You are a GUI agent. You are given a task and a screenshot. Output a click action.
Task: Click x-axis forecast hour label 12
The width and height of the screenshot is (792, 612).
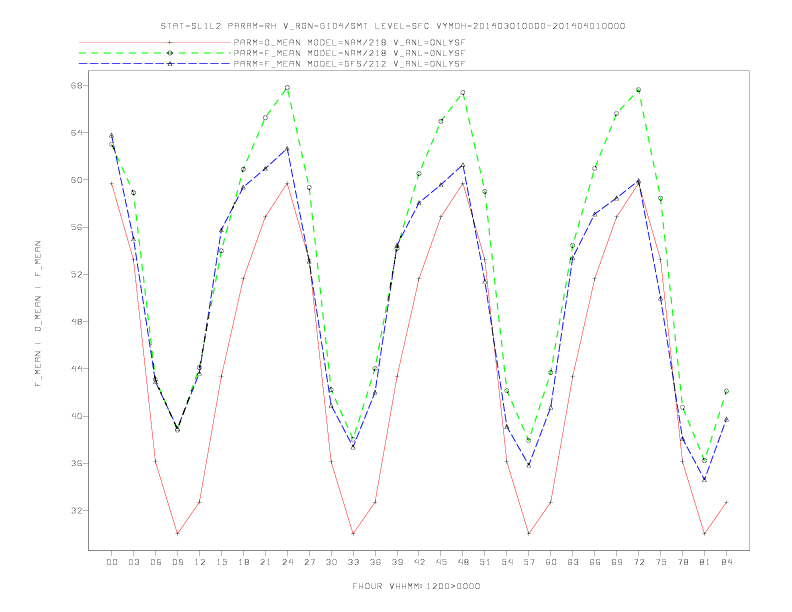click(200, 562)
